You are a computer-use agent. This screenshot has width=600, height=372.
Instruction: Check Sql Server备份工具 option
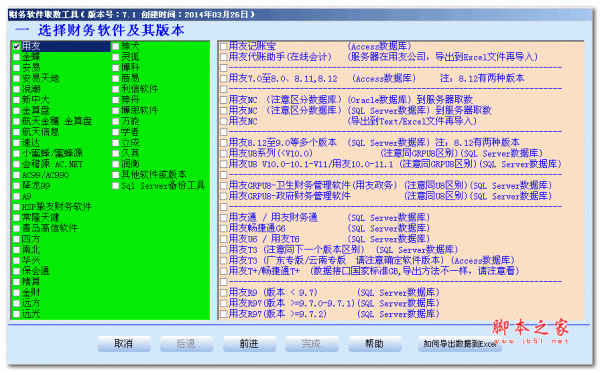(x=116, y=186)
